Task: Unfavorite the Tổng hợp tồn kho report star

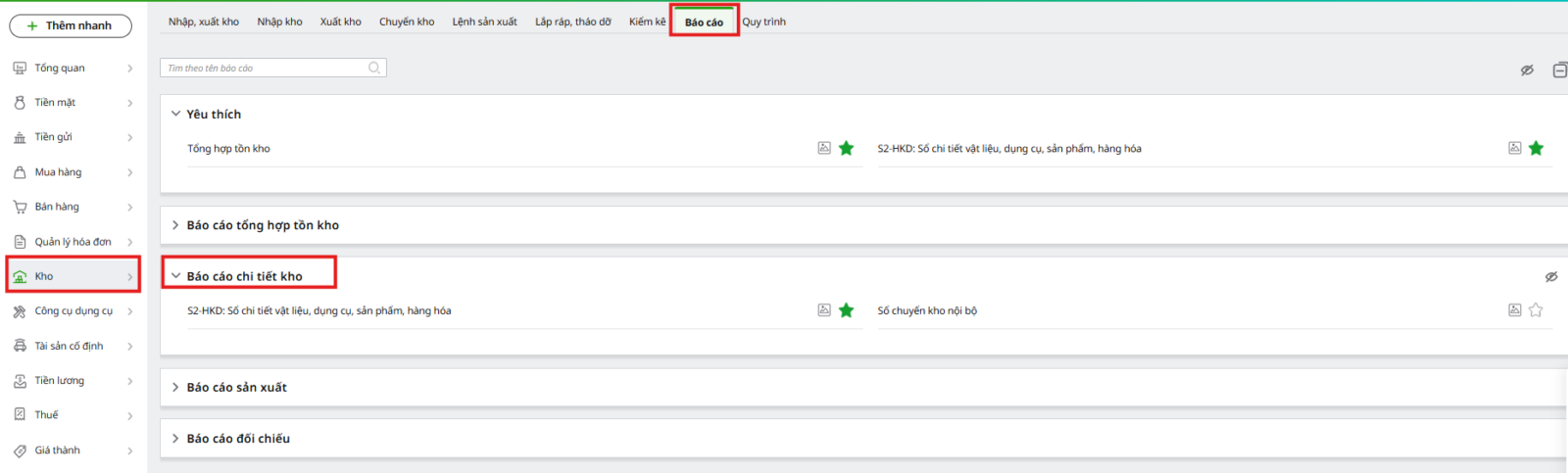Action: tap(847, 148)
